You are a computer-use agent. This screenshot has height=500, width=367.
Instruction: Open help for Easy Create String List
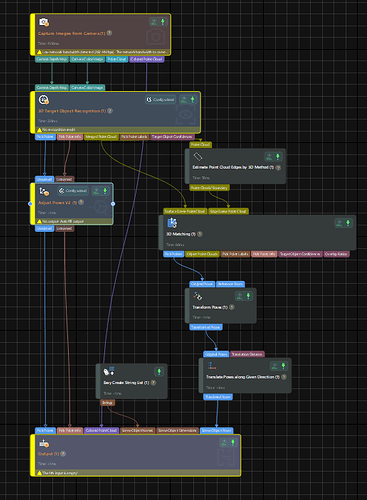coord(153,383)
